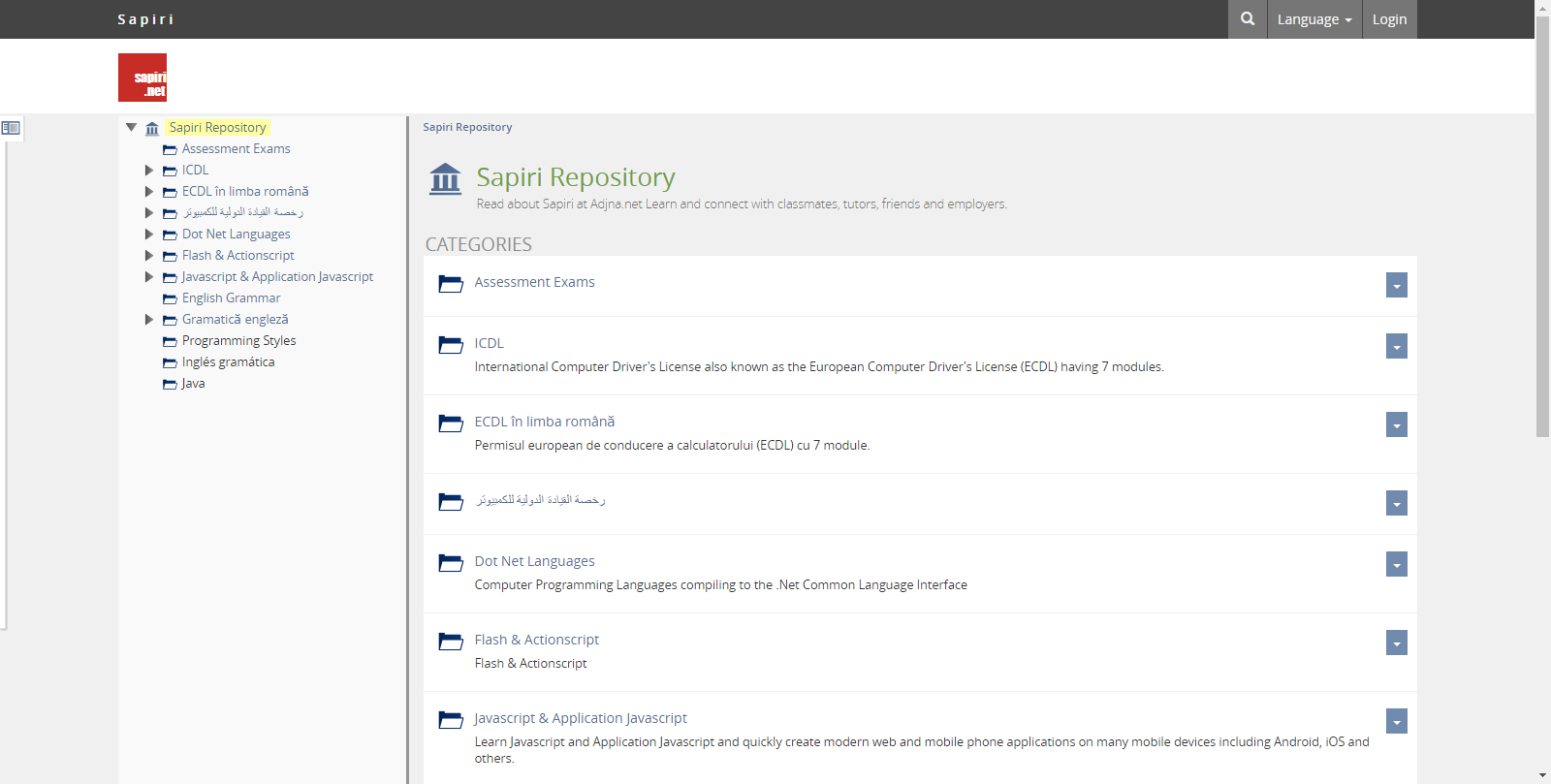Open dropdown button for ICDL category

1397,346
